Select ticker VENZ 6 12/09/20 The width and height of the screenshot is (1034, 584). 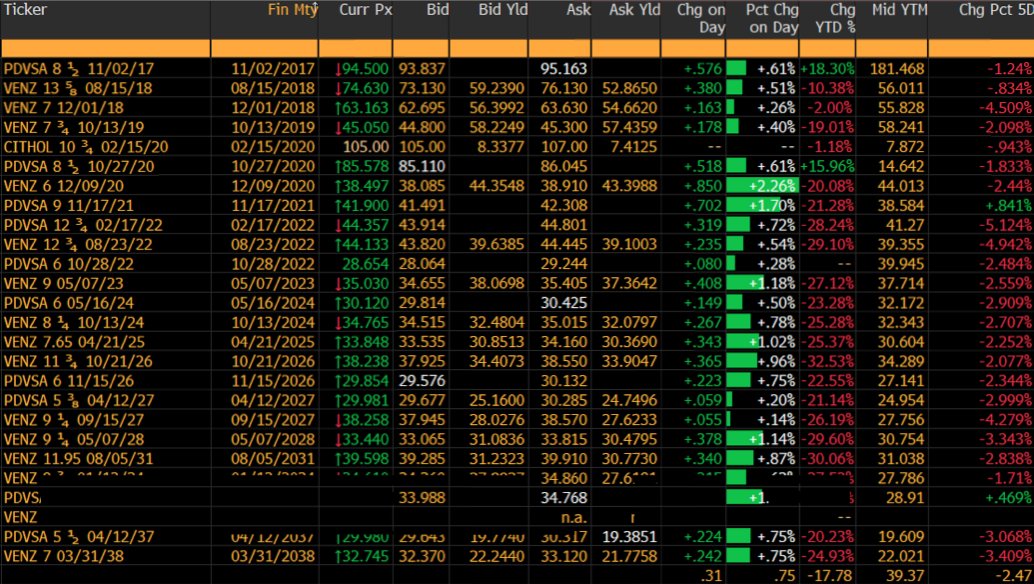pos(63,186)
